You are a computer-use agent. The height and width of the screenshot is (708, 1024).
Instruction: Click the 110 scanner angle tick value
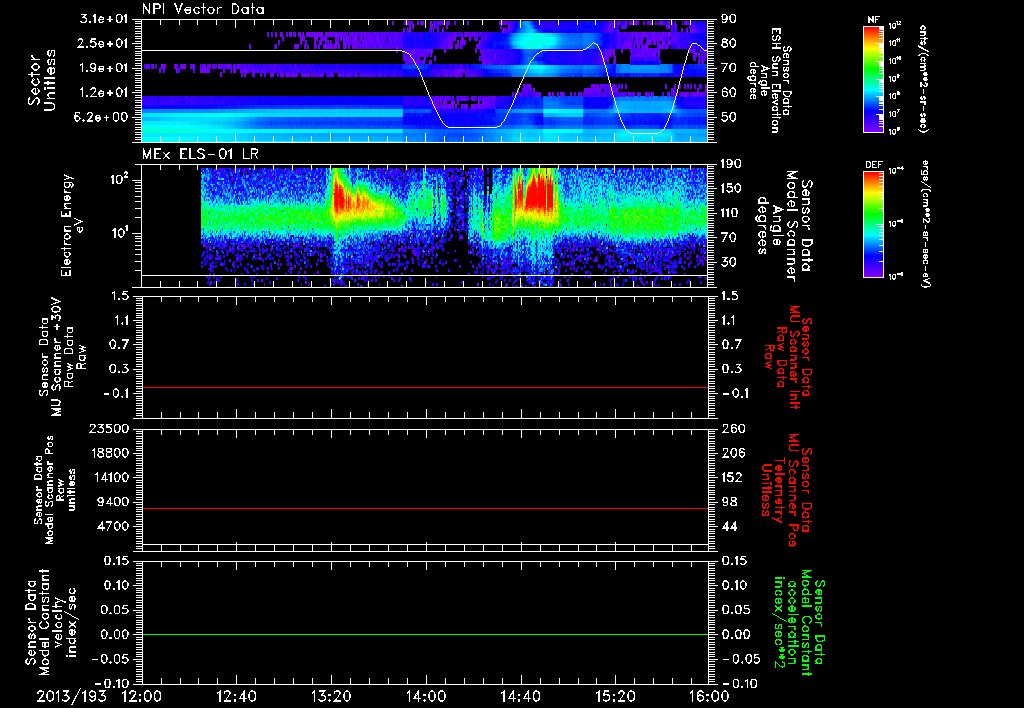pos(731,213)
